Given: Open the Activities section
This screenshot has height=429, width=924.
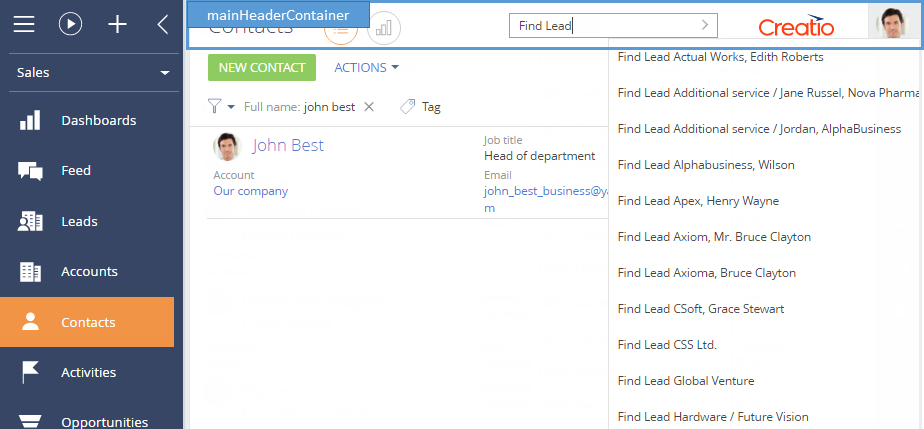Looking at the screenshot, I should click(x=88, y=372).
